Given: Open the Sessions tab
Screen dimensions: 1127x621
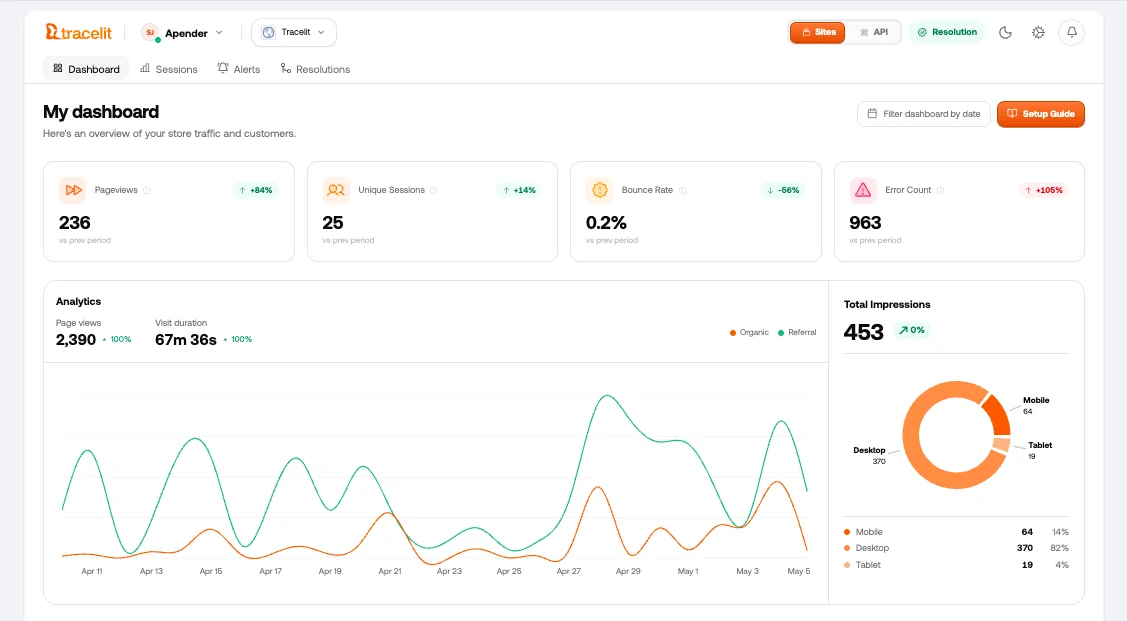Looking at the screenshot, I should 169,68.
